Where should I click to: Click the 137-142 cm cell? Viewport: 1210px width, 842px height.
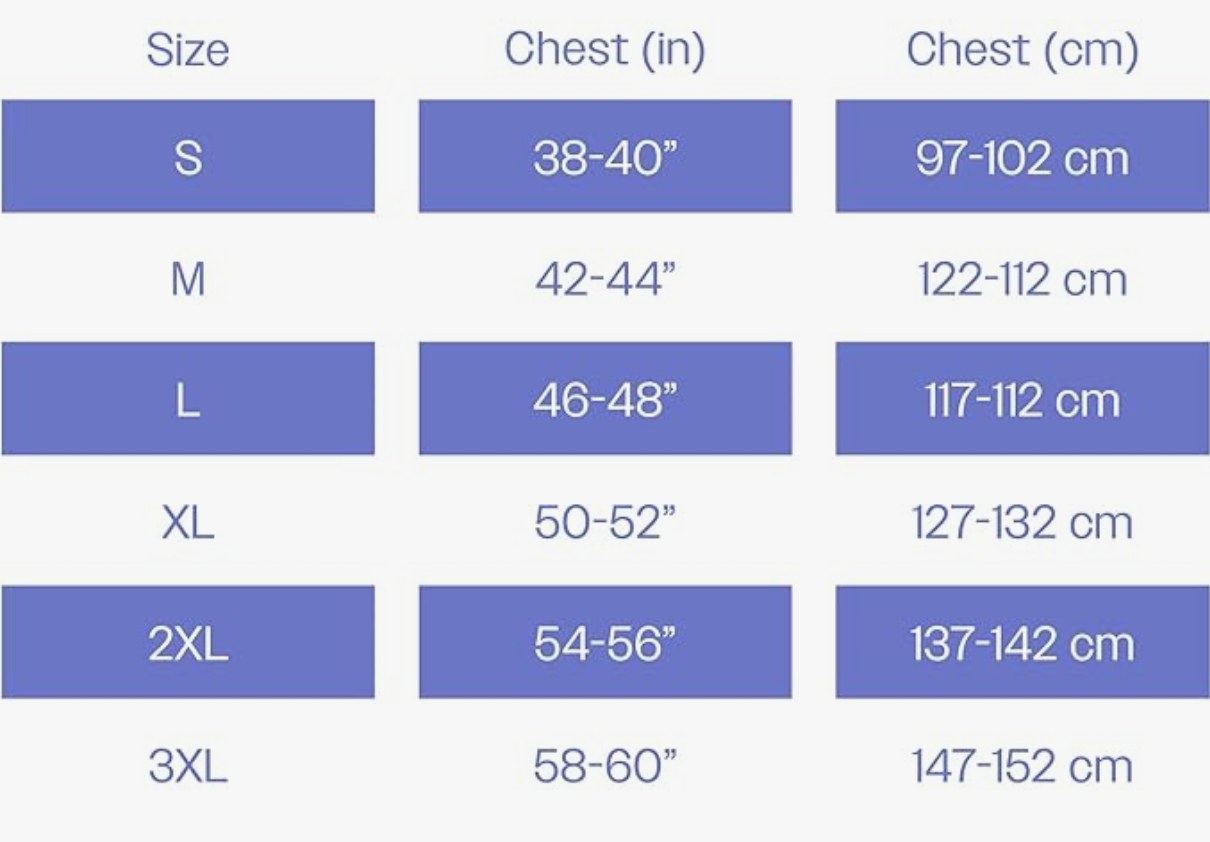1022,641
